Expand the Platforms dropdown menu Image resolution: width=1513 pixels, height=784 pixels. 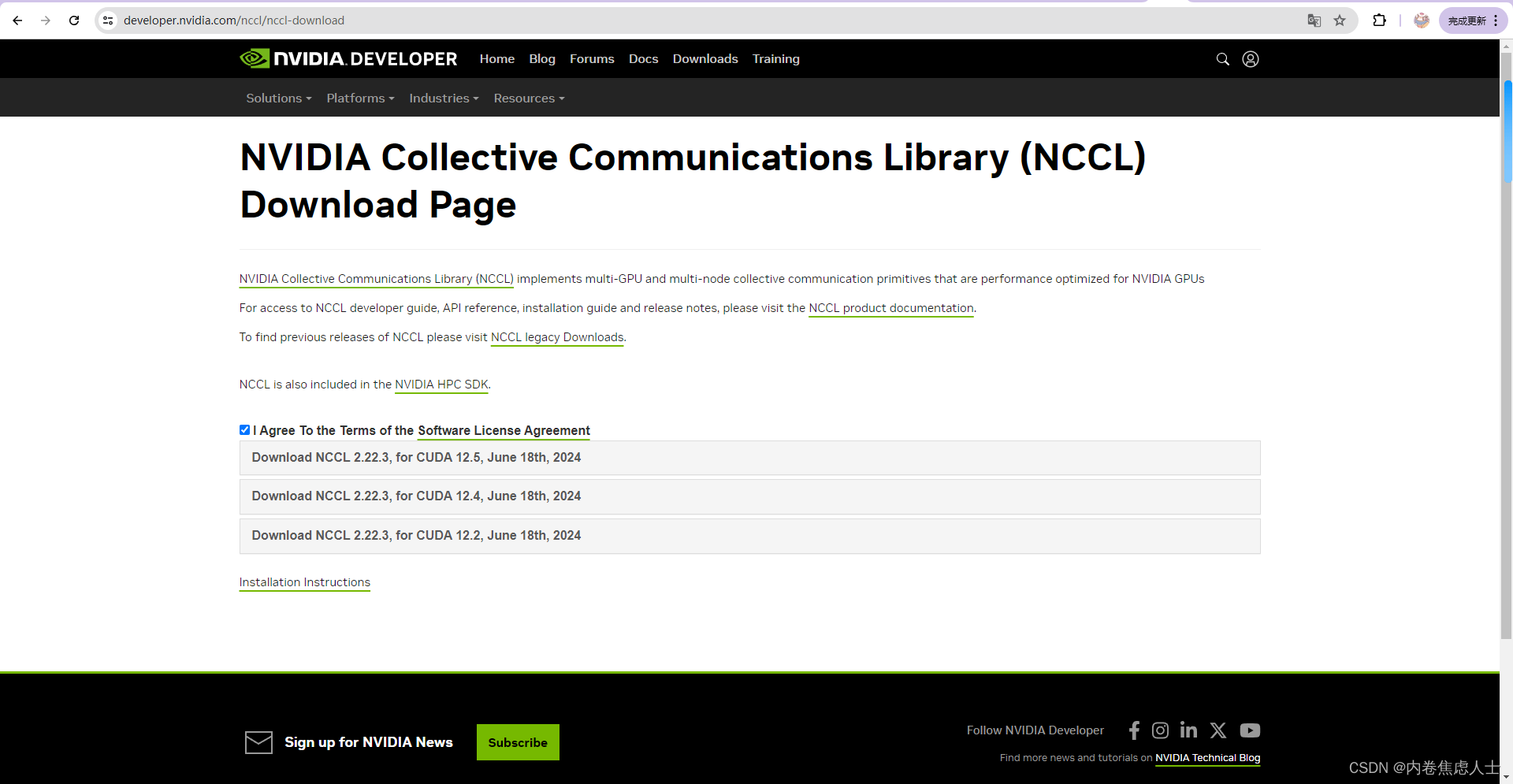(x=360, y=98)
